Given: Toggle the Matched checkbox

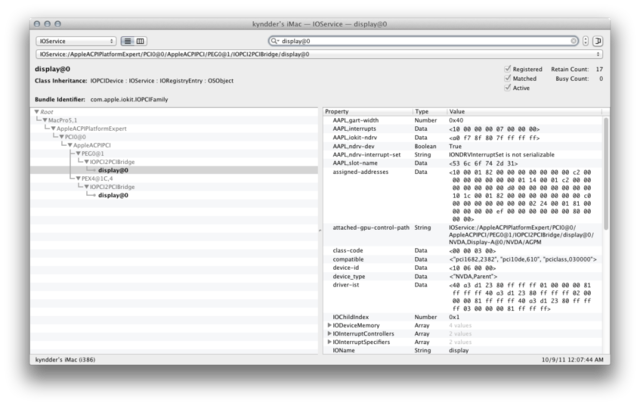Looking at the screenshot, I should pyautogui.click(x=508, y=78).
